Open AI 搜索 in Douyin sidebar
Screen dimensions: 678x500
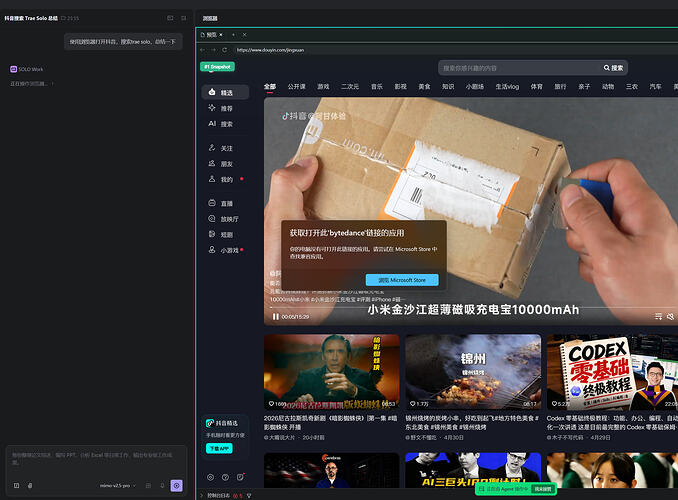coord(225,124)
